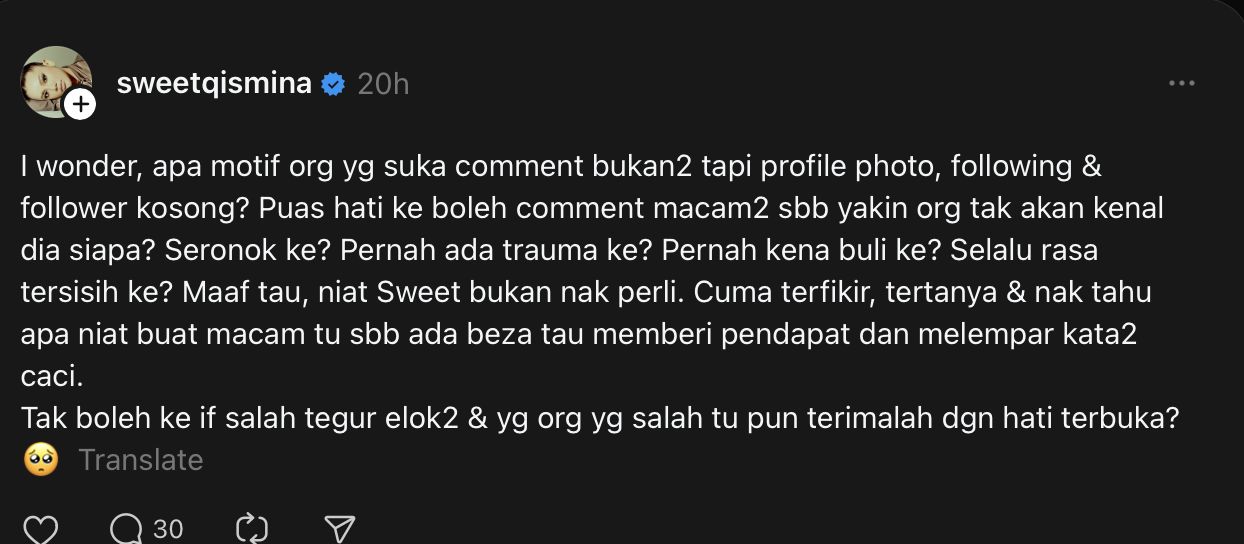Like the post with the heart icon

(x=39, y=529)
